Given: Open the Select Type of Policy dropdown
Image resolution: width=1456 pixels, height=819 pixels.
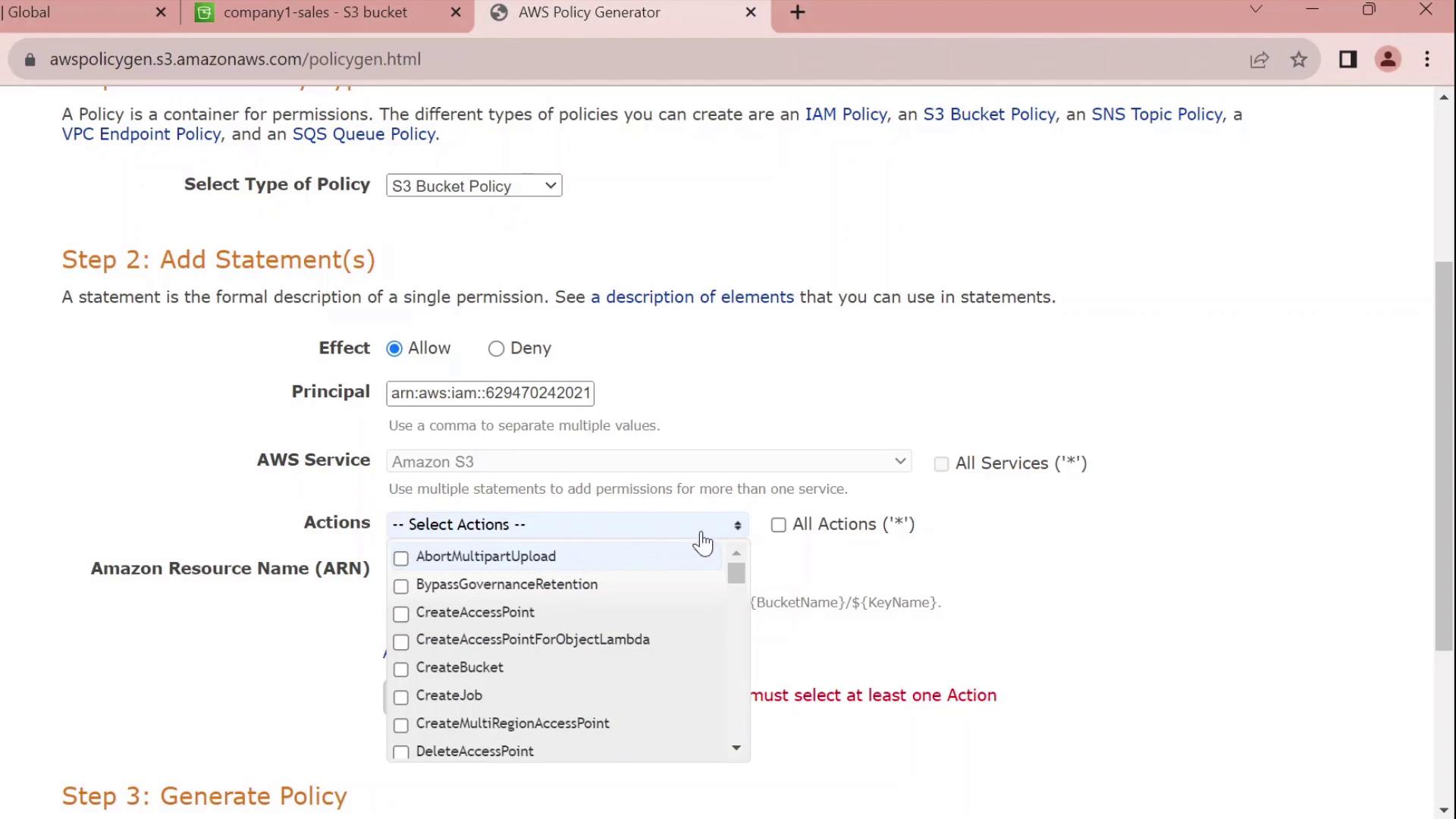Looking at the screenshot, I should point(474,187).
